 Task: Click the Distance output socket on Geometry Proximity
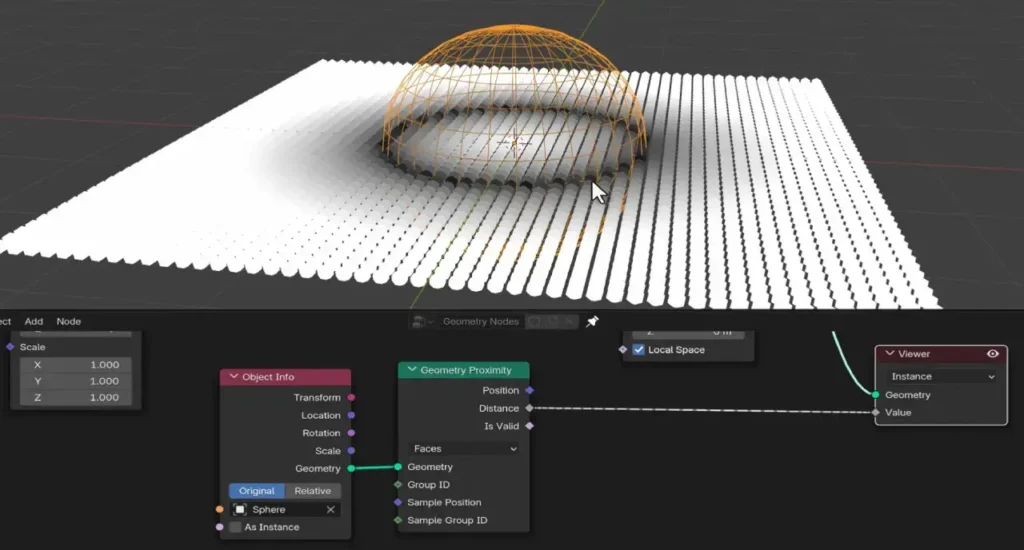click(x=529, y=408)
